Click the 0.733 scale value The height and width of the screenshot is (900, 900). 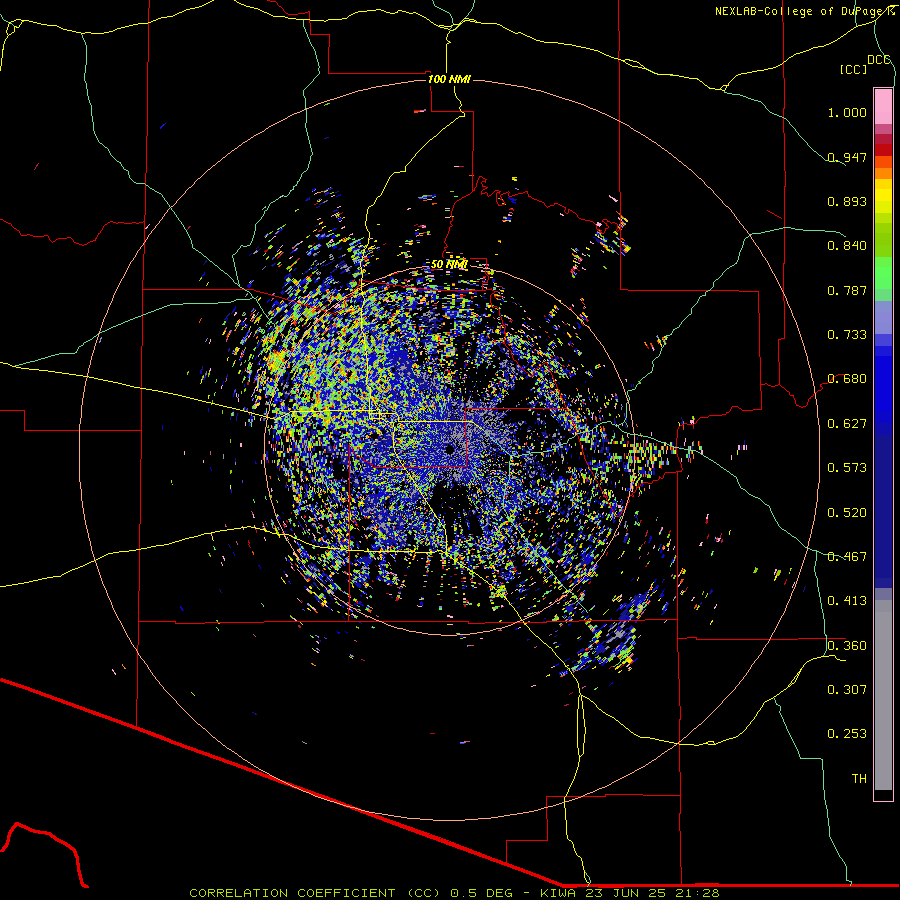pyautogui.click(x=847, y=335)
